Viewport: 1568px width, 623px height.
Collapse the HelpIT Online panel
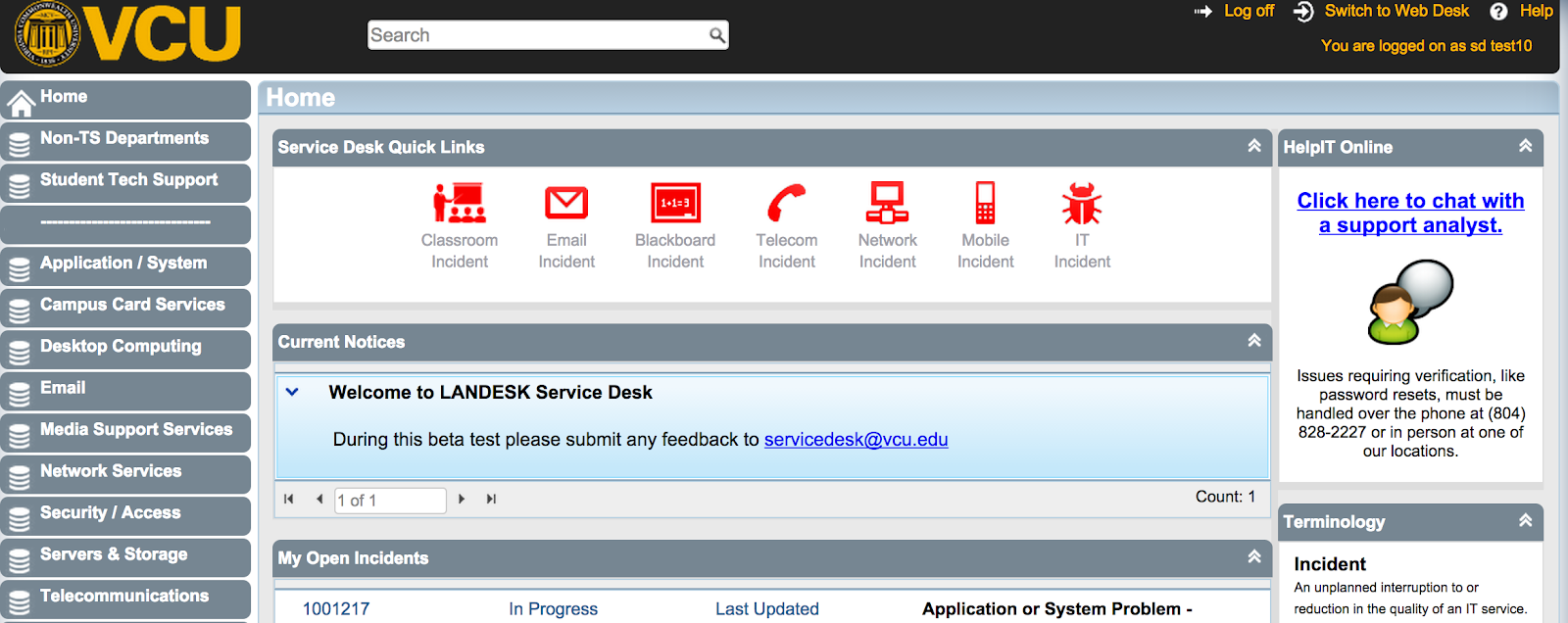(1526, 146)
